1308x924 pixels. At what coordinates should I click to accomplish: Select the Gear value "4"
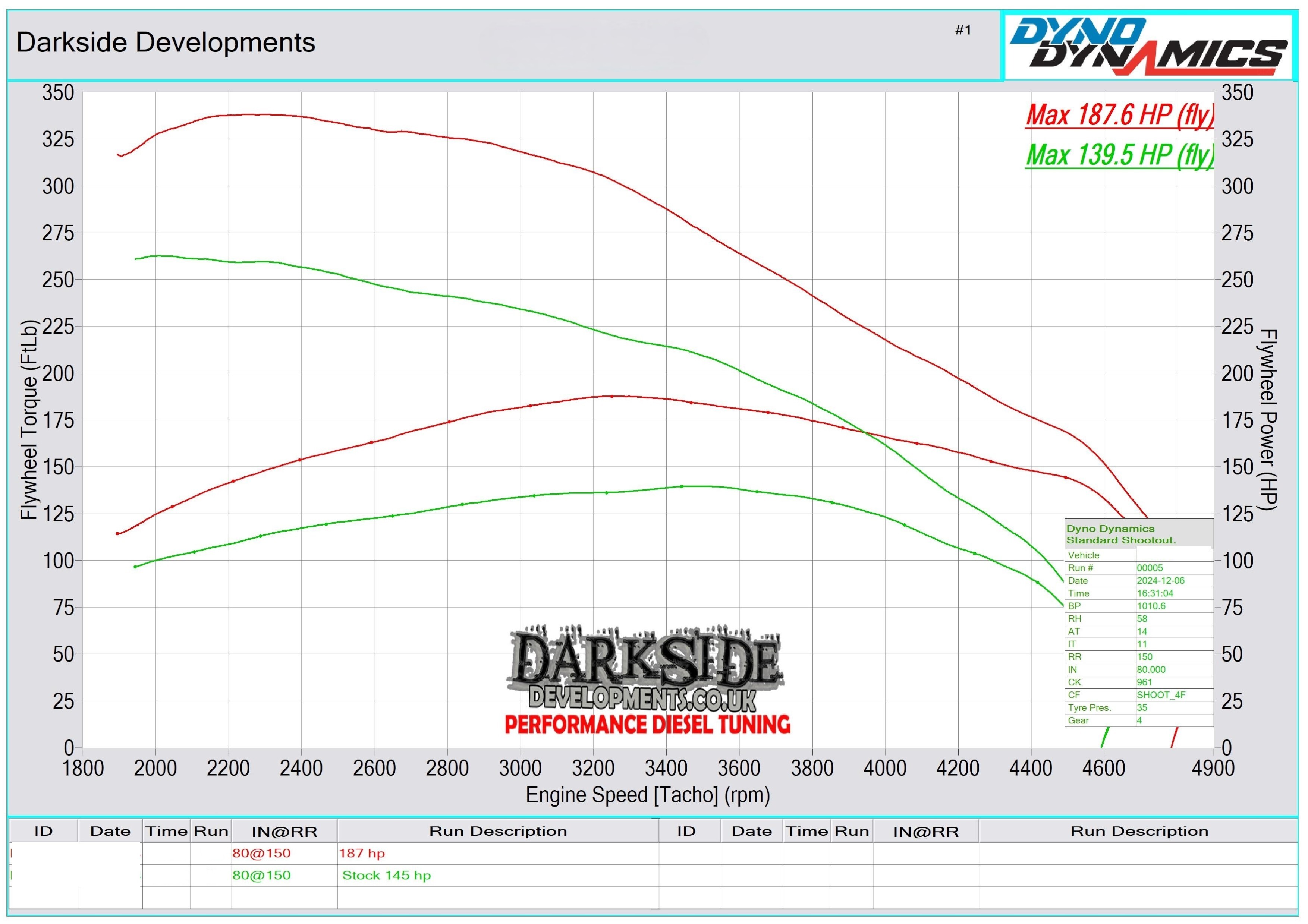click(x=1139, y=720)
